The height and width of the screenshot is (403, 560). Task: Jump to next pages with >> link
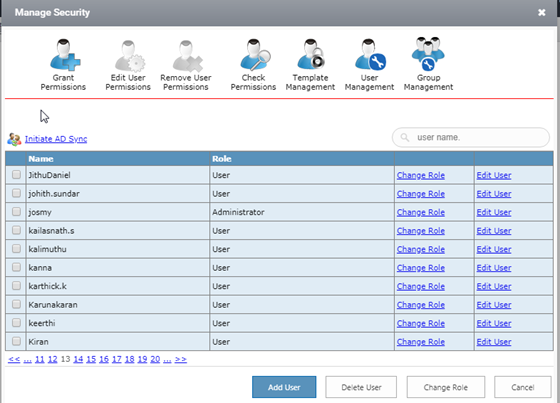[x=181, y=359]
